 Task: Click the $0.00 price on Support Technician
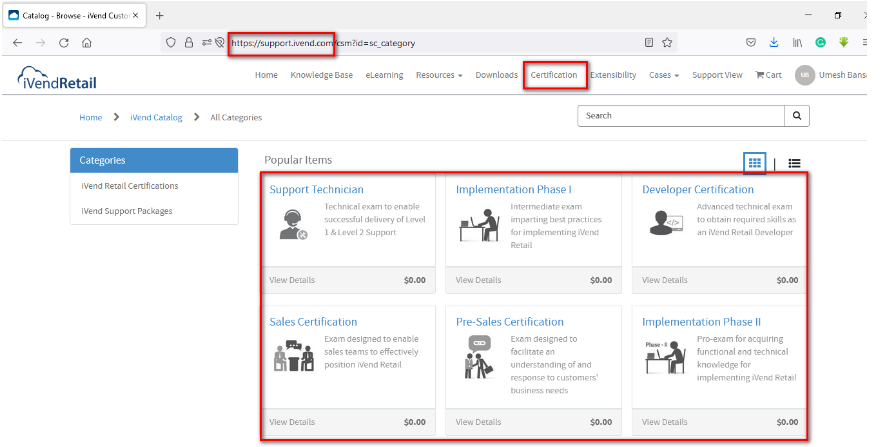coord(415,280)
